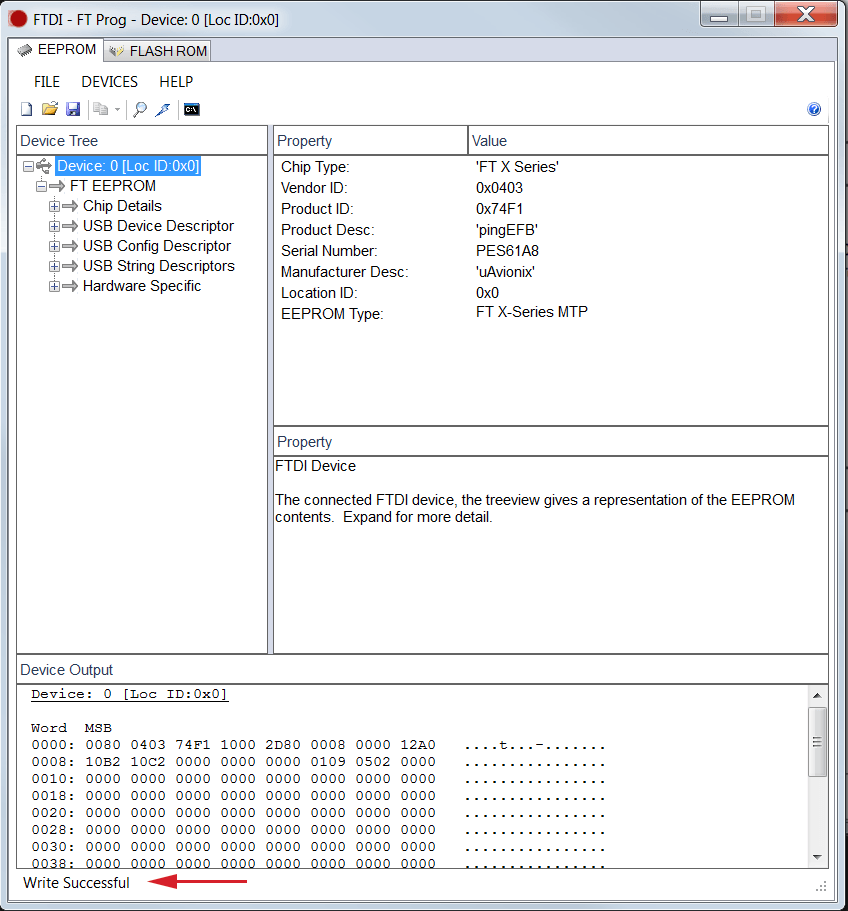The width and height of the screenshot is (848, 911).
Task: Select USB Config Descriptor tree item
Action: pyautogui.click(x=157, y=246)
